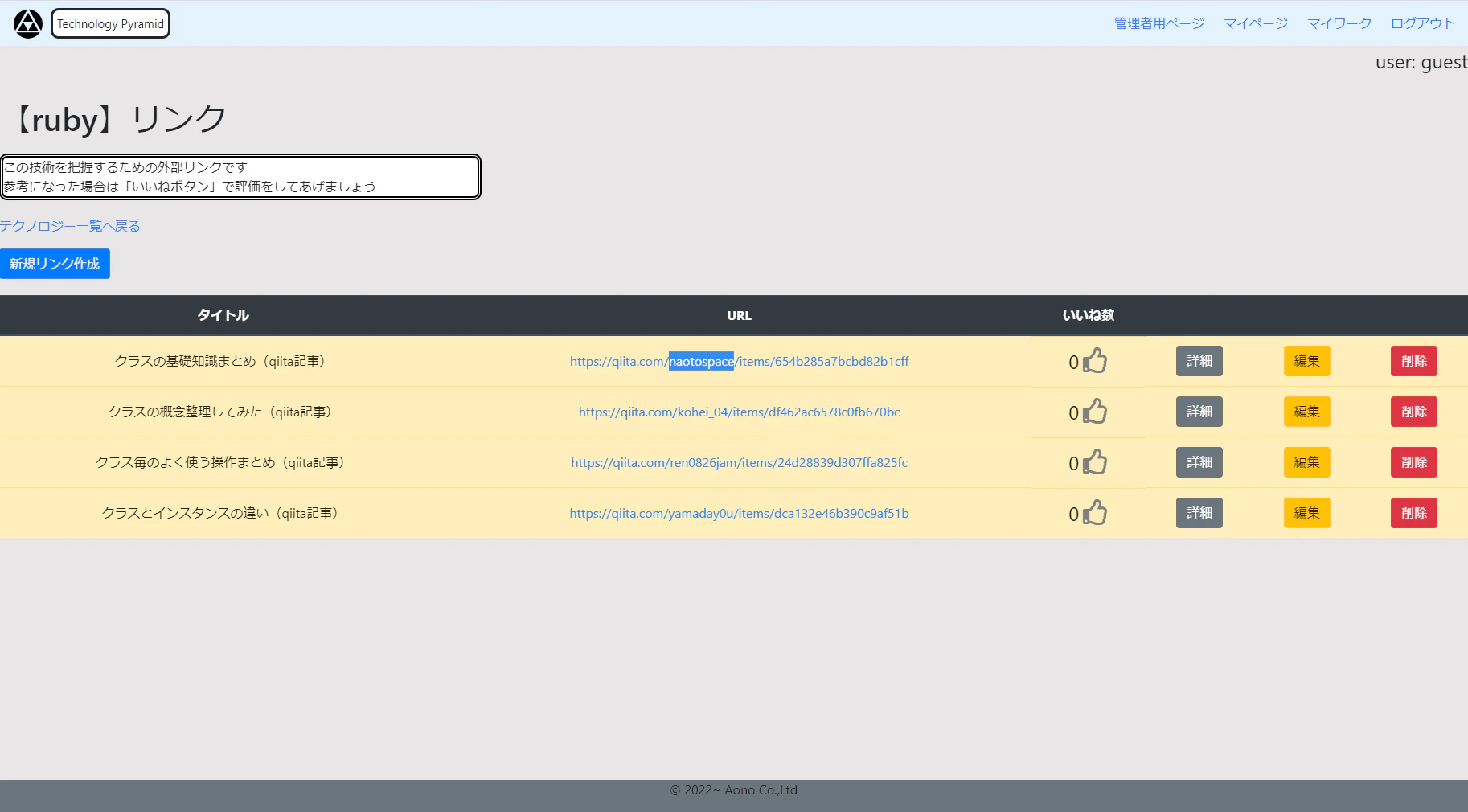Click 編集 for クラスの基礎知識まとめ
Viewport: 1468px width, 812px height.
click(x=1306, y=361)
